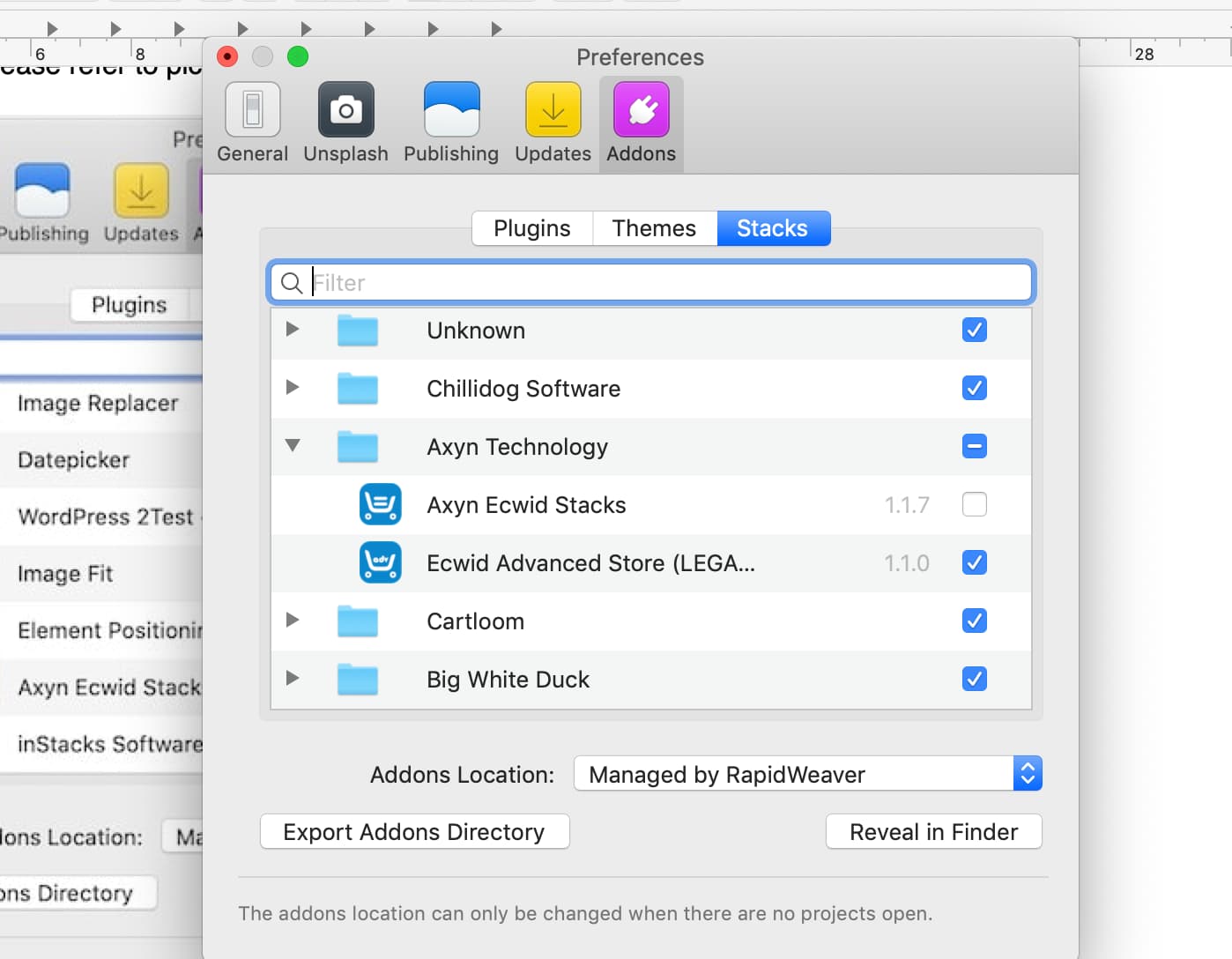Click Updates icon in background window
Image resolution: width=1232 pixels, height=959 pixels.
(x=141, y=190)
